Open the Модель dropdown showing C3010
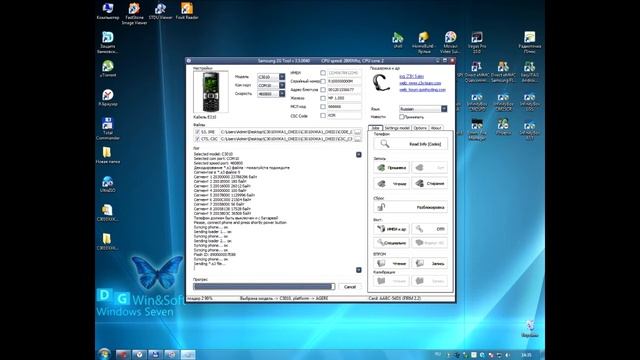The height and width of the screenshot is (360, 640). (x=271, y=77)
